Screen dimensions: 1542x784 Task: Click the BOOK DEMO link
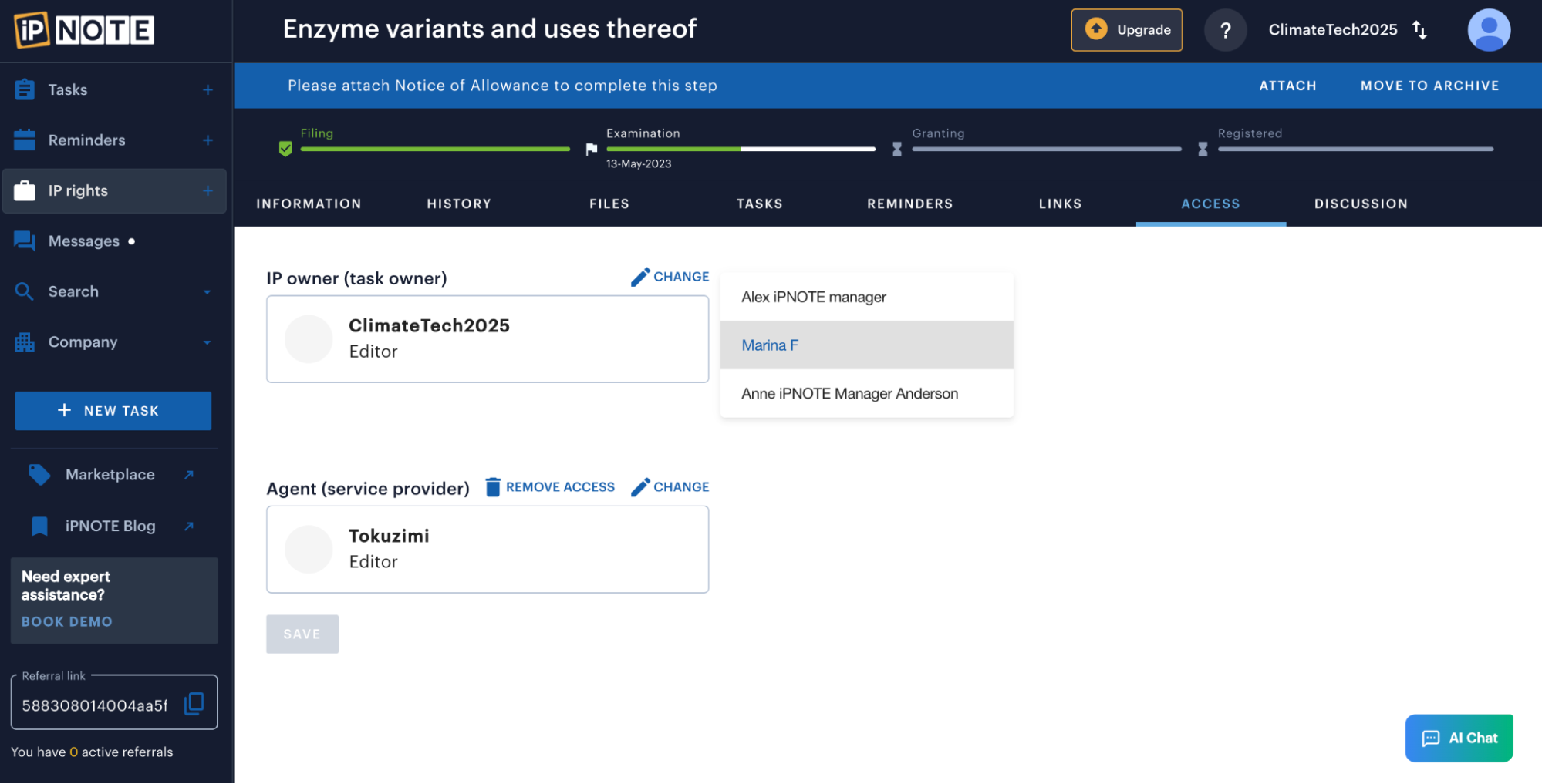click(67, 622)
